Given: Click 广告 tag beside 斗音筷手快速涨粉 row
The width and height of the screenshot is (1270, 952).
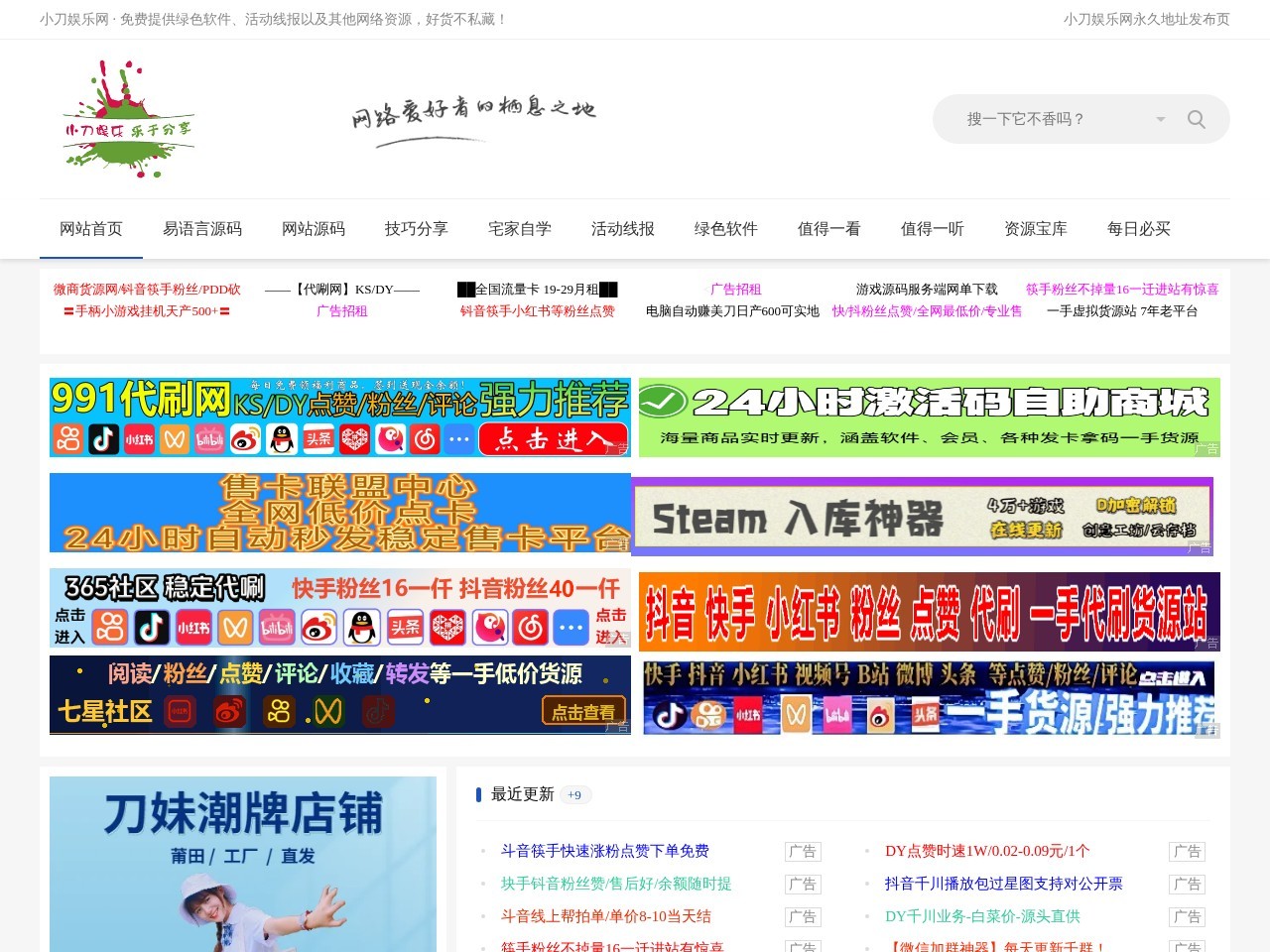Looking at the screenshot, I should click(803, 851).
